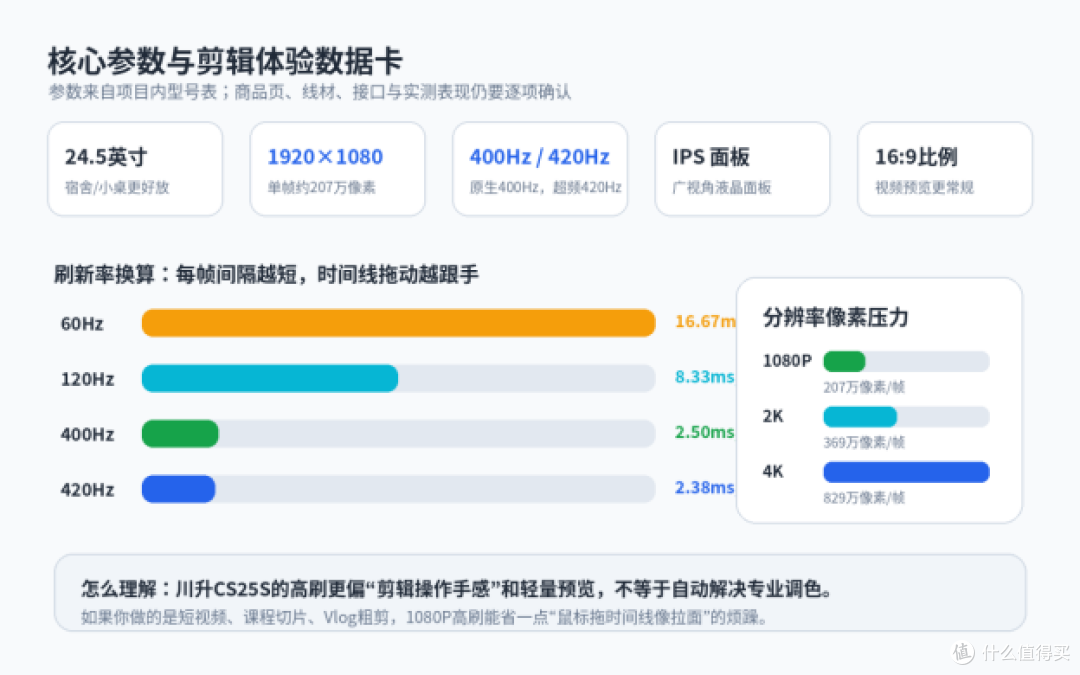Click the blue 420Hz bar

click(178, 489)
